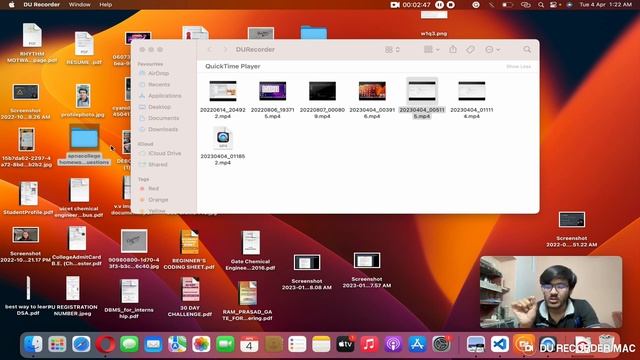Open Podcasts from the Dock
The height and width of the screenshot is (360, 640).
coord(393,344)
